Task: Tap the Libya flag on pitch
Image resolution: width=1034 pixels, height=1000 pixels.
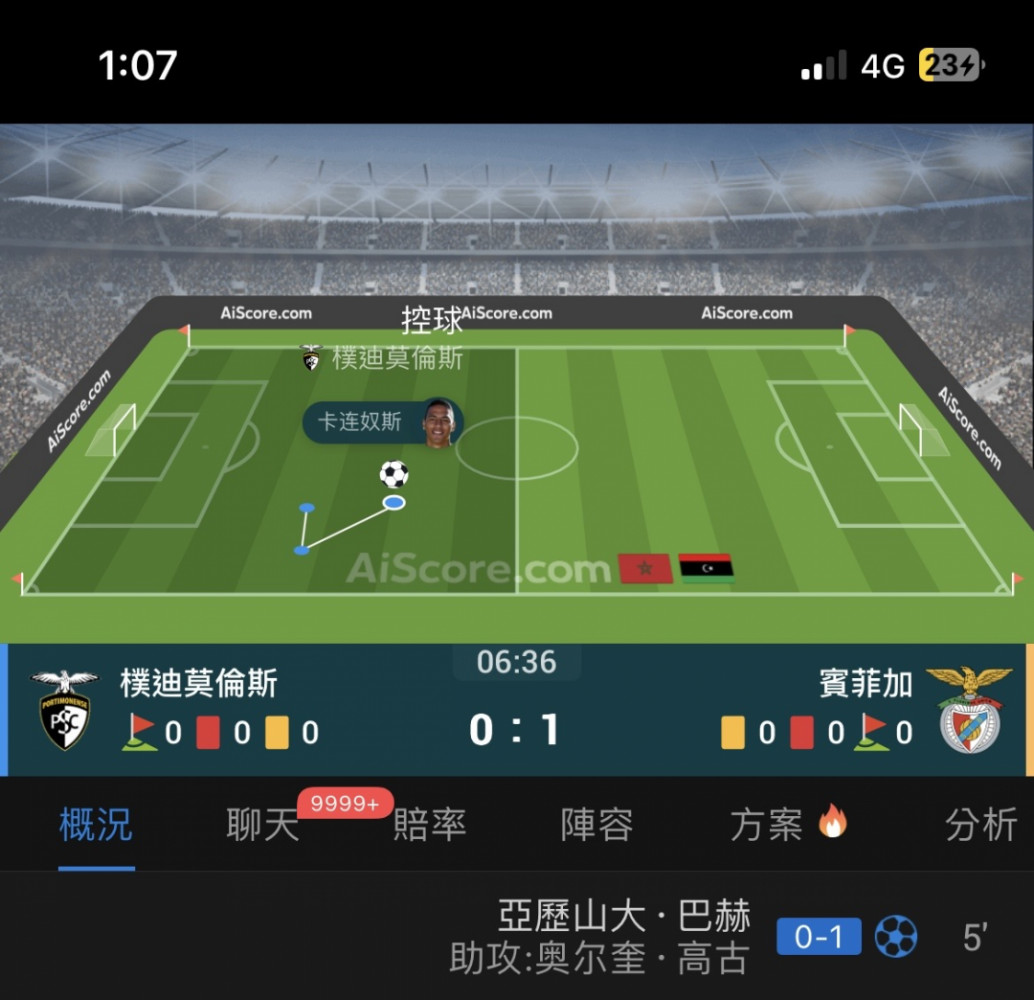Action: click(706, 568)
